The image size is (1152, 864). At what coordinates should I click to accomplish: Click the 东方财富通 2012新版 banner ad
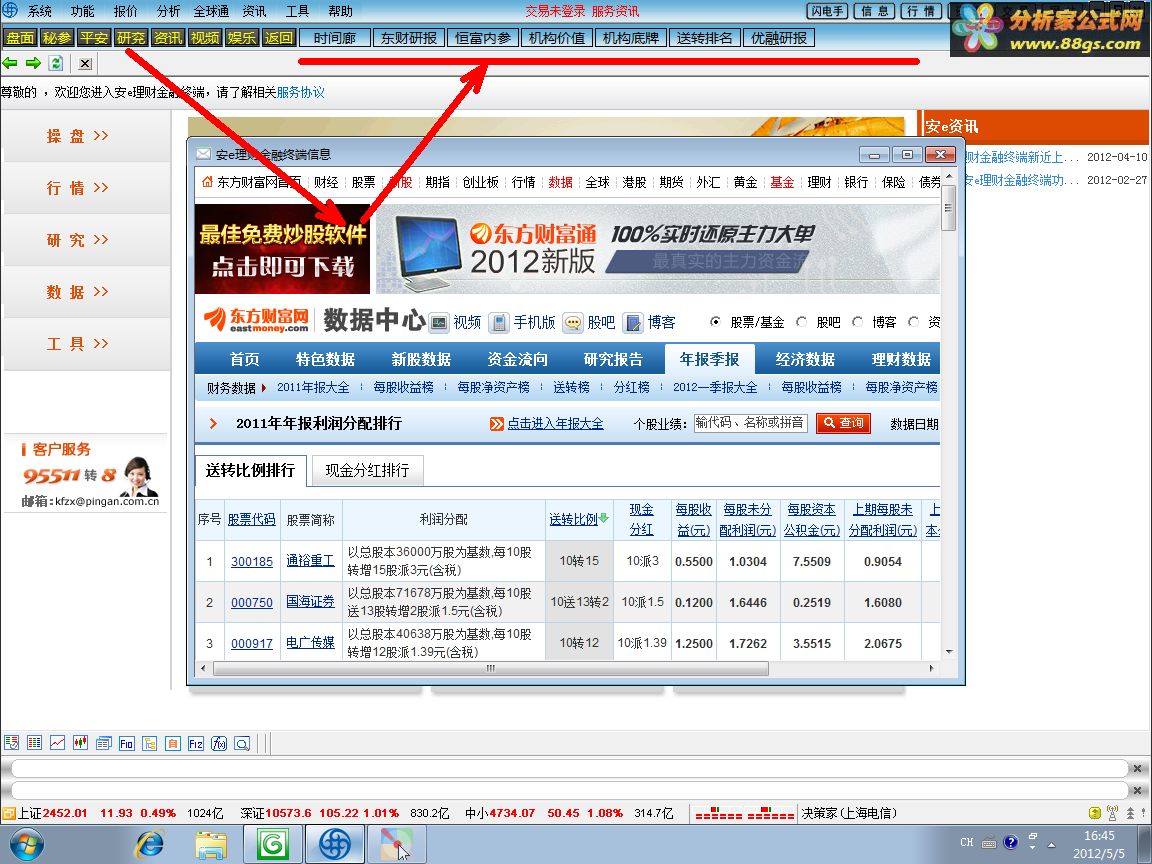[658, 249]
